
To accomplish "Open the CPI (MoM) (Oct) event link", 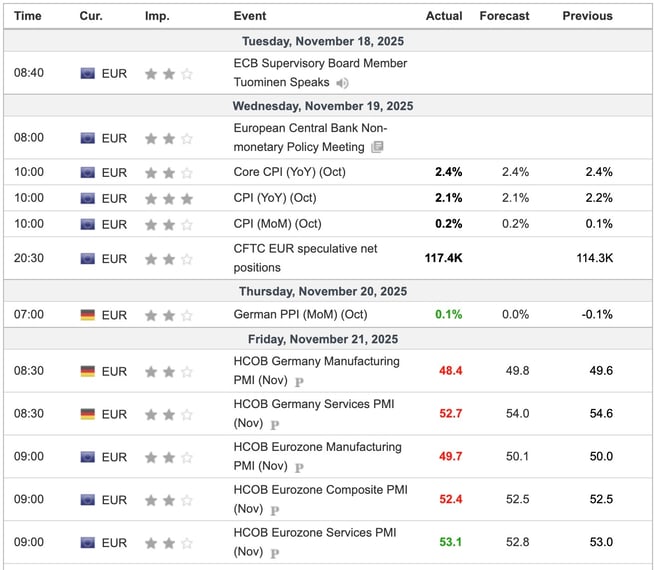I will coord(277,224).
